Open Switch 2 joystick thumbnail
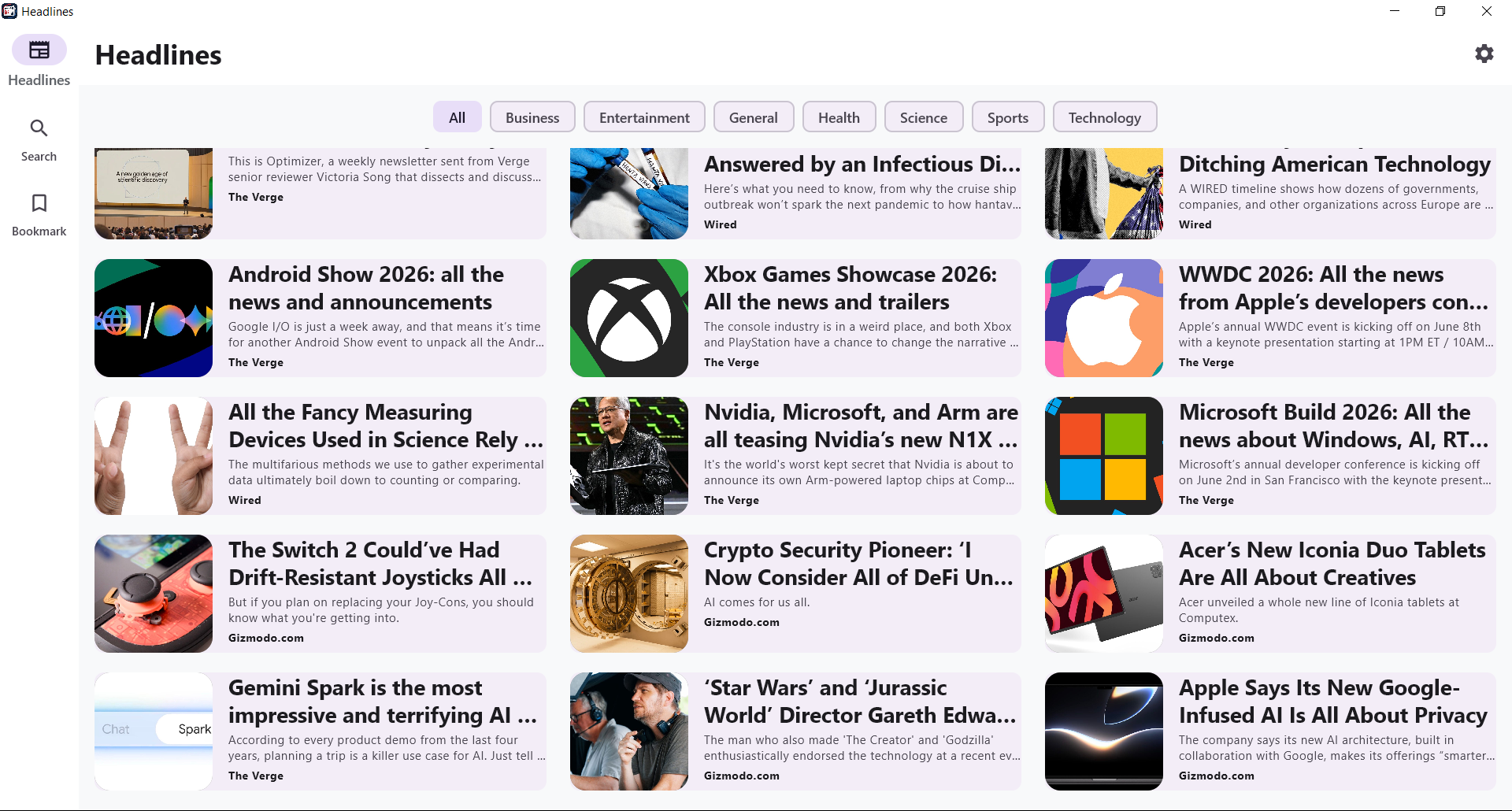Image resolution: width=1512 pixels, height=811 pixels. (154, 594)
